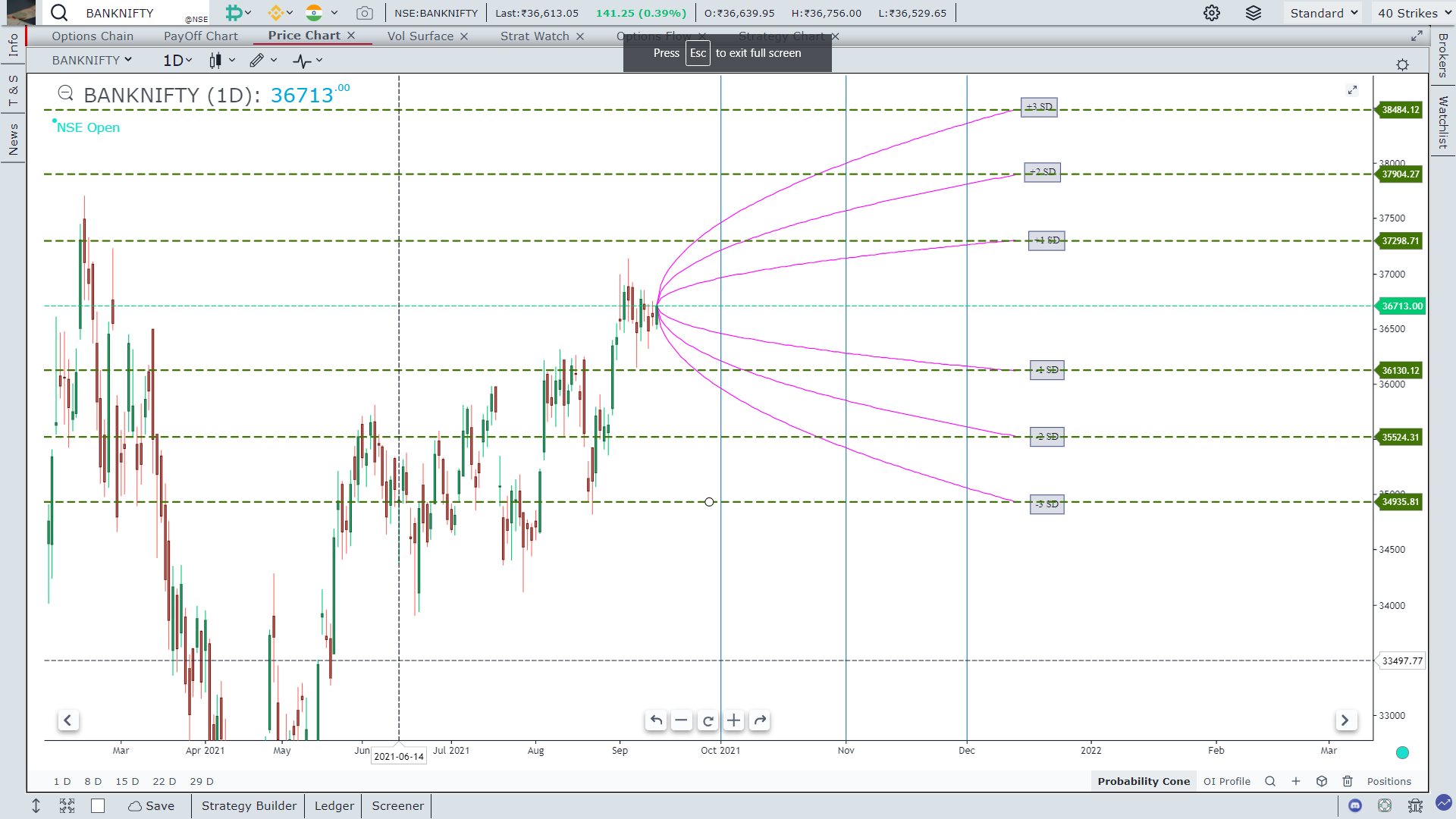
Task: Select the India flag market icon
Action: point(314,13)
